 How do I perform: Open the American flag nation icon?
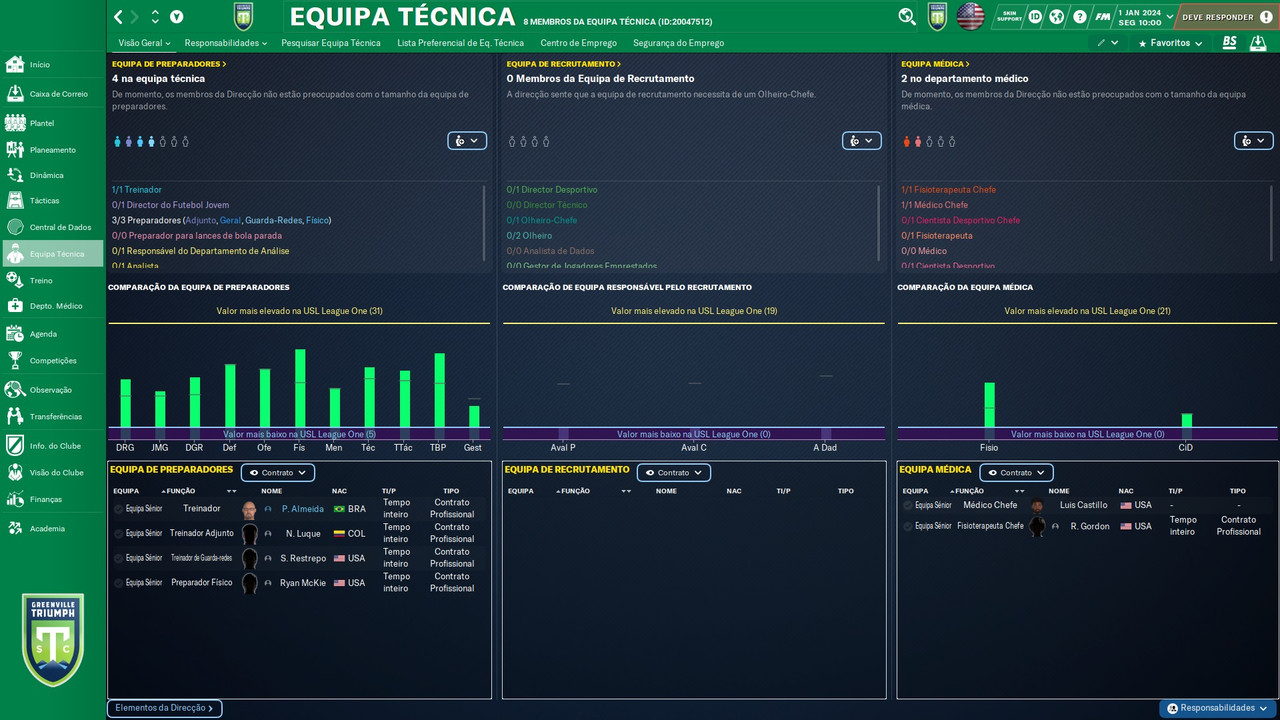tap(969, 16)
